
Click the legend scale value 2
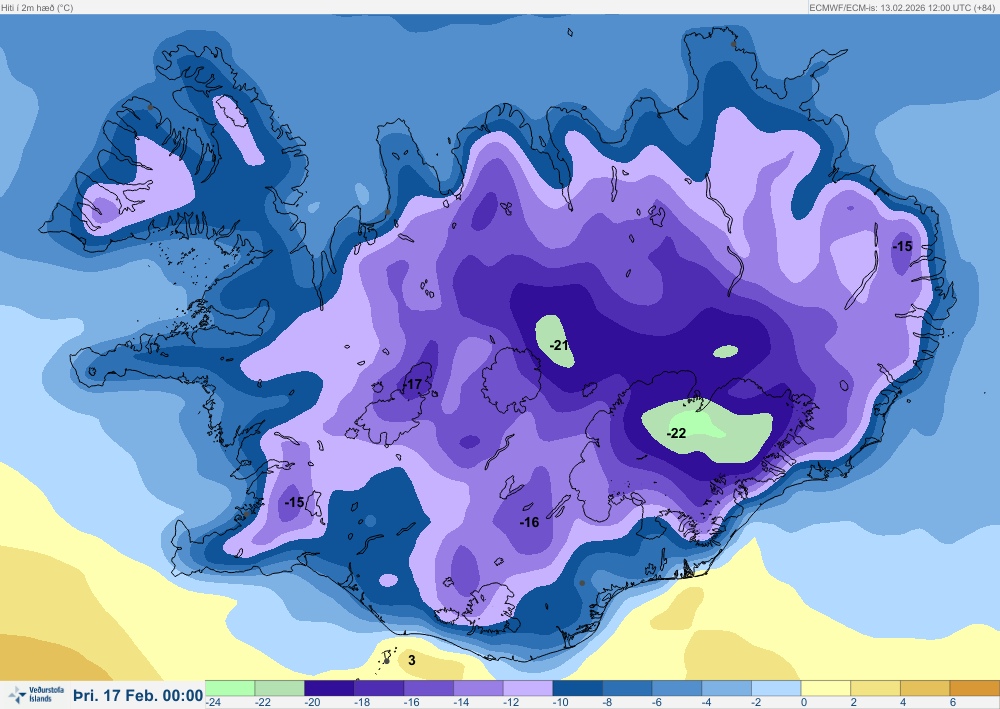853,702
